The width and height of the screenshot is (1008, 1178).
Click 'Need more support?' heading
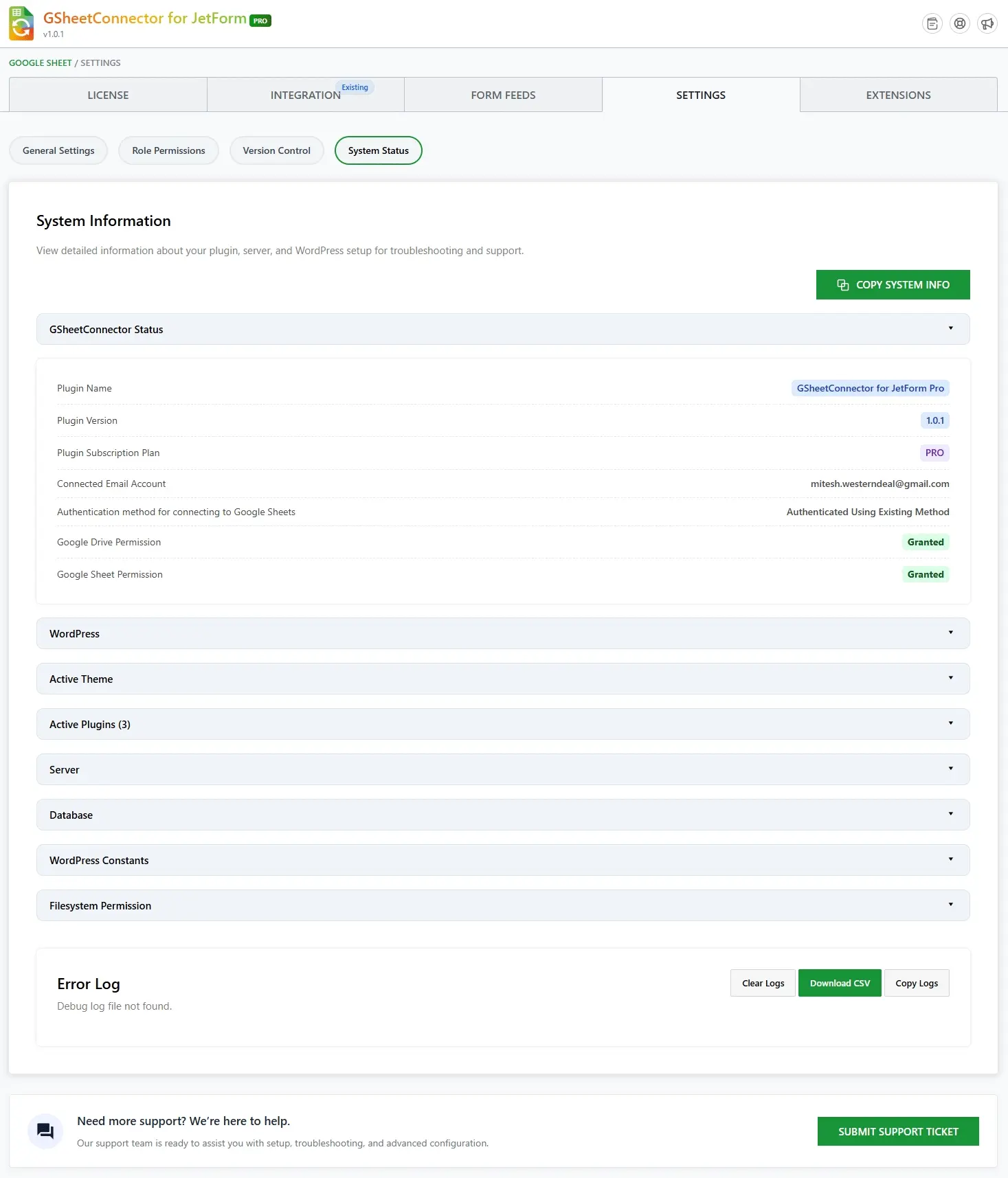[183, 1121]
